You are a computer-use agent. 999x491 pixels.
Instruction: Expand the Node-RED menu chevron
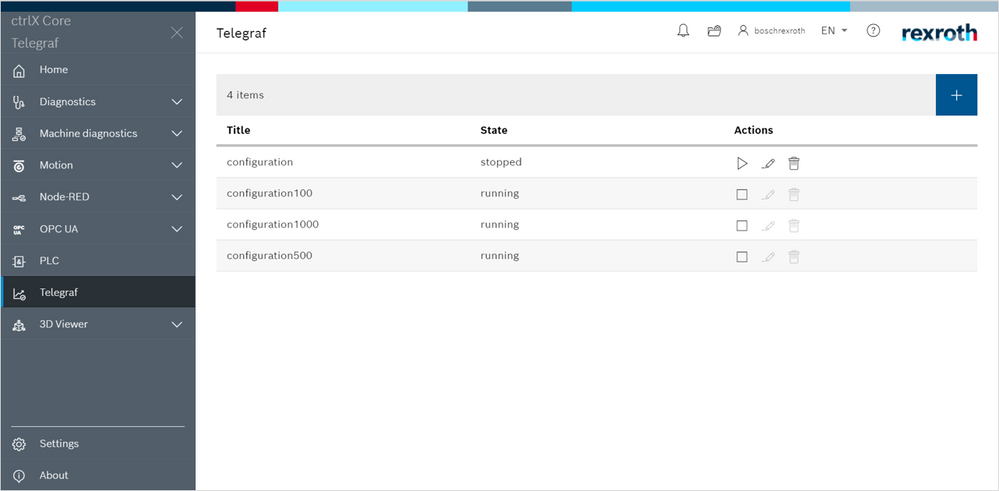pos(177,197)
